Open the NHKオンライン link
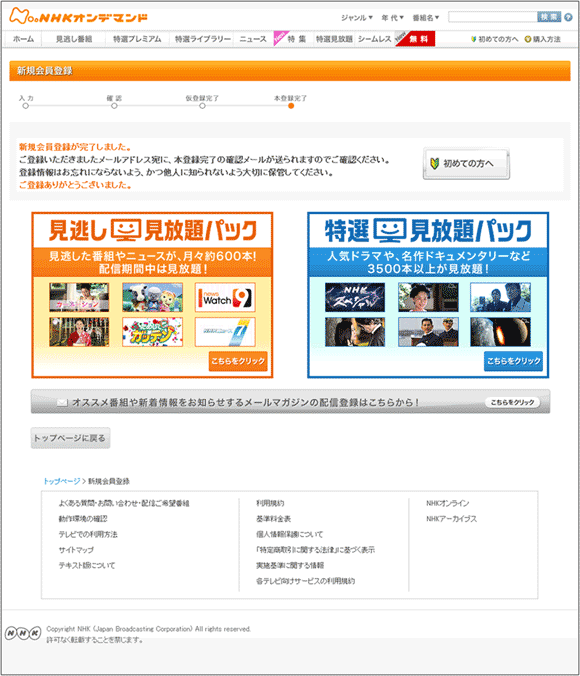580x676 pixels. tap(448, 503)
